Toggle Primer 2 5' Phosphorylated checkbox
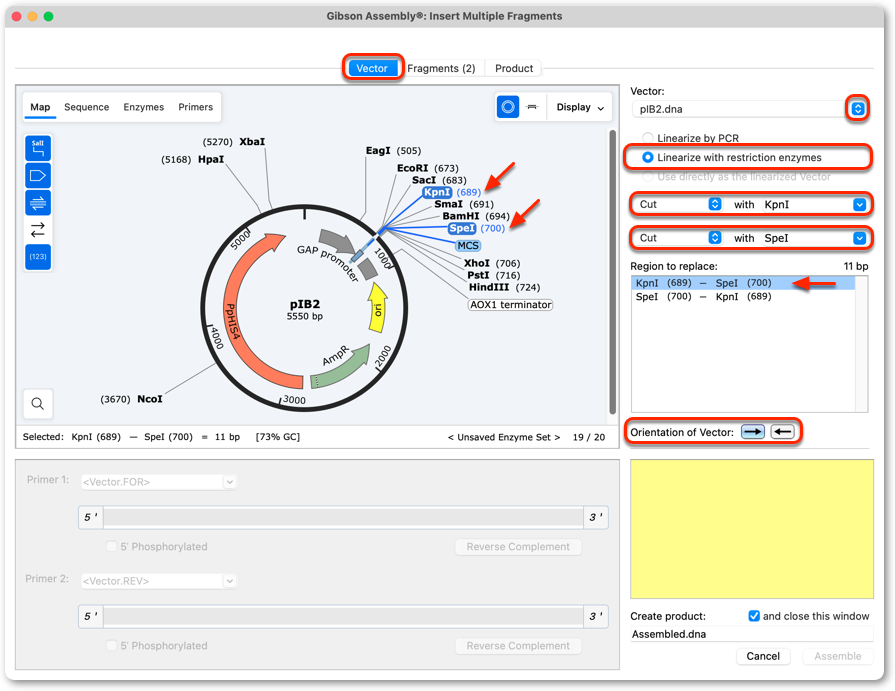Viewport: 895px width, 691px height. tap(111, 645)
